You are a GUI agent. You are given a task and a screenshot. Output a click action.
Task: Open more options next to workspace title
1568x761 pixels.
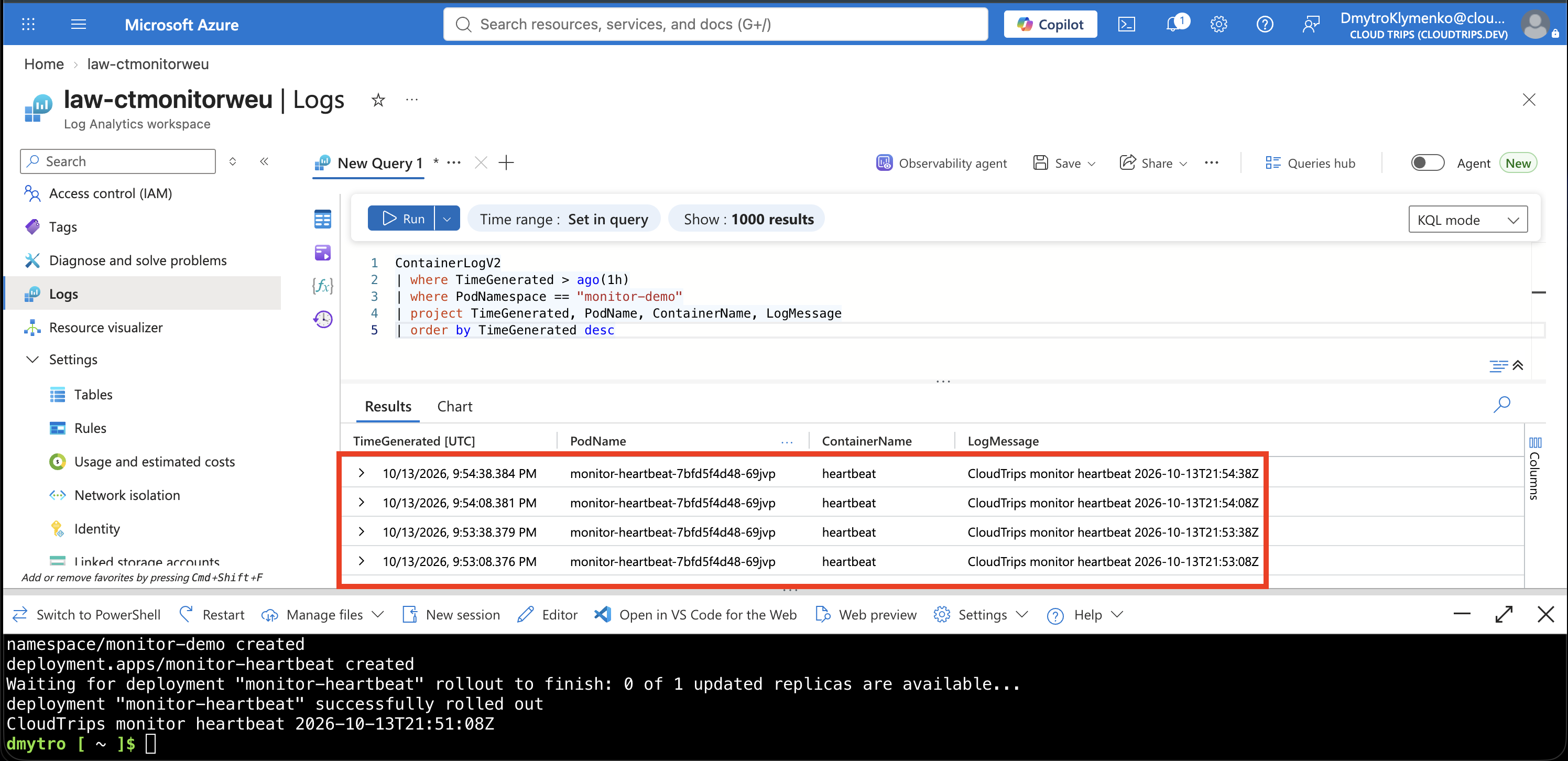tap(412, 100)
